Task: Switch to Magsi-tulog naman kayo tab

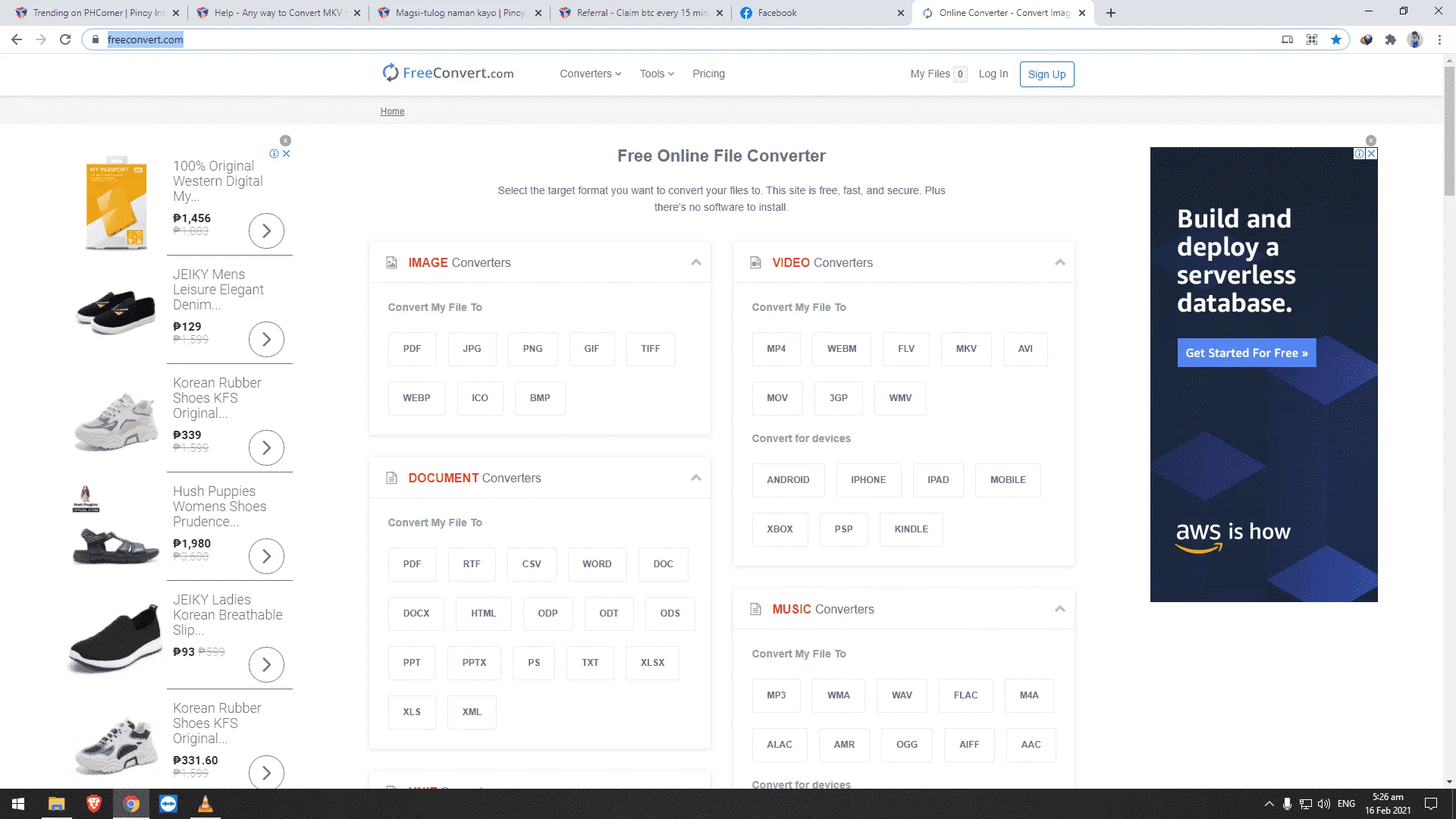Action: 460,13
